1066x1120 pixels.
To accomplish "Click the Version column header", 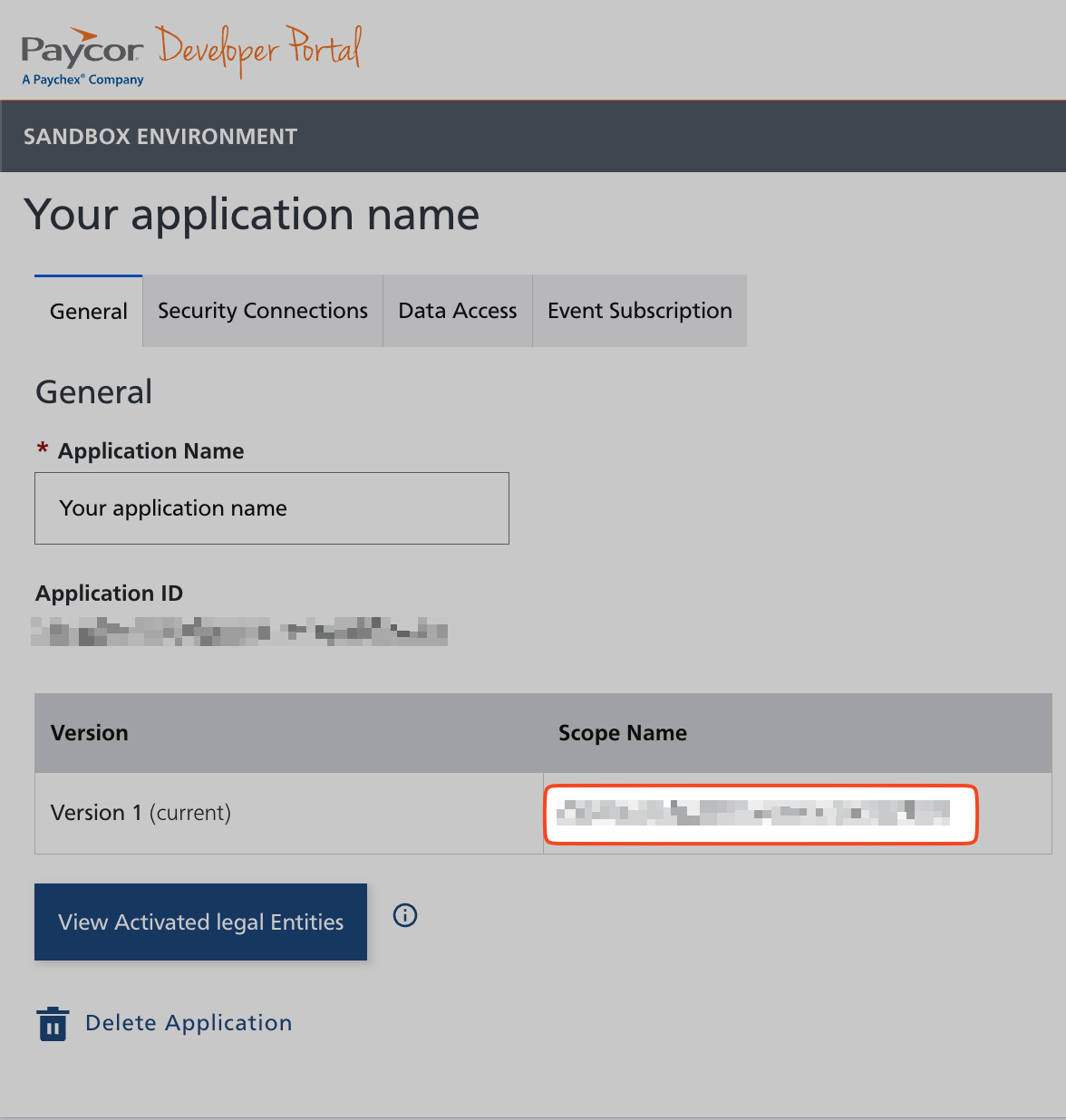I will (x=90, y=733).
